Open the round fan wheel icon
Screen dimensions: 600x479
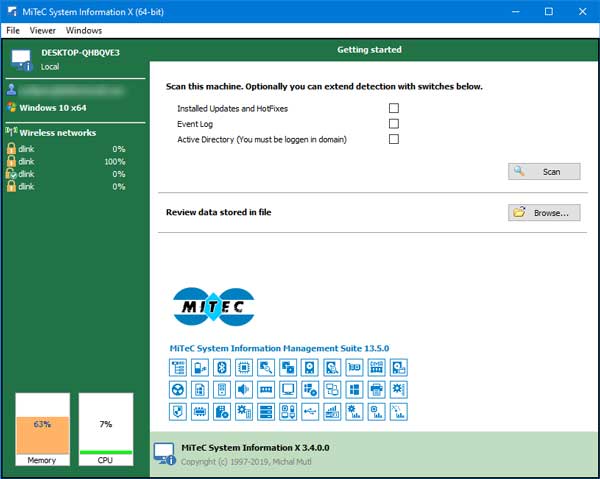pos(178,389)
